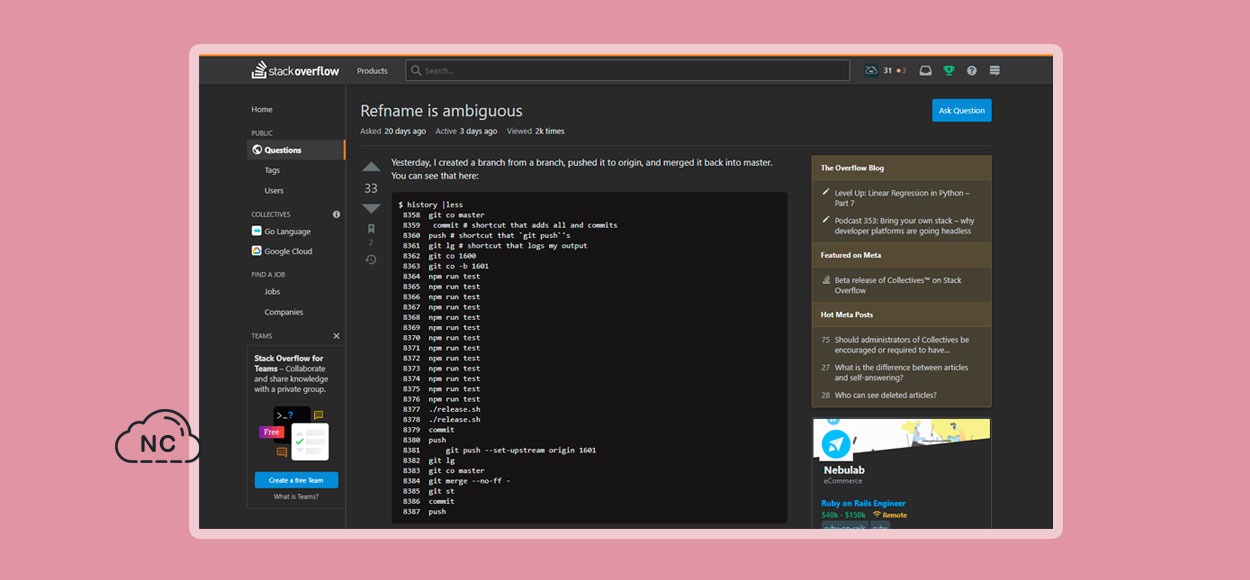This screenshot has height=580, width=1250.
Task: Click code line '8381 git push --set-upstream origin 1601'
Action: pyautogui.click(x=499, y=450)
